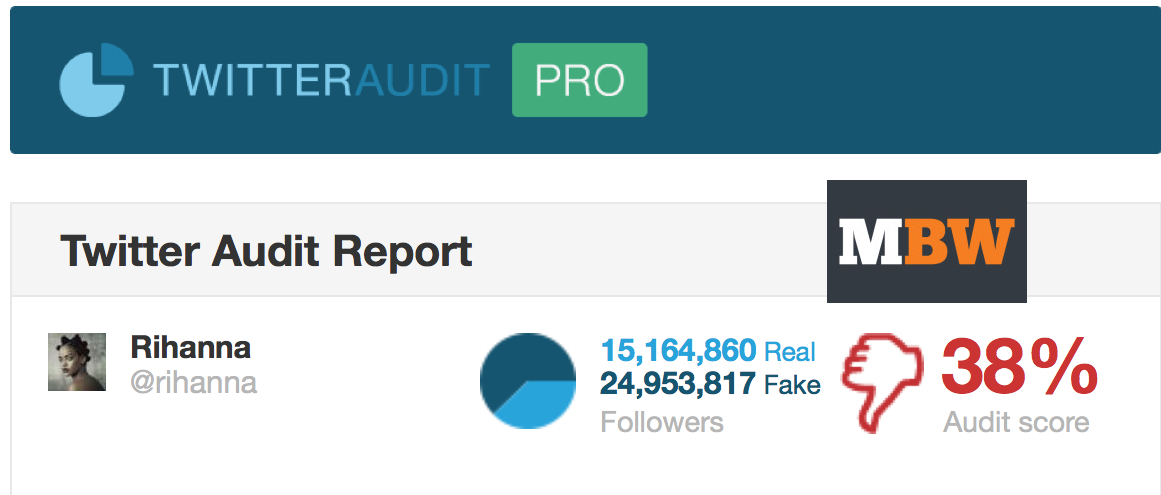This screenshot has width=1161, height=495.
Task: Select the 15,164,860 real followers count
Action: (x=678, y=350)
